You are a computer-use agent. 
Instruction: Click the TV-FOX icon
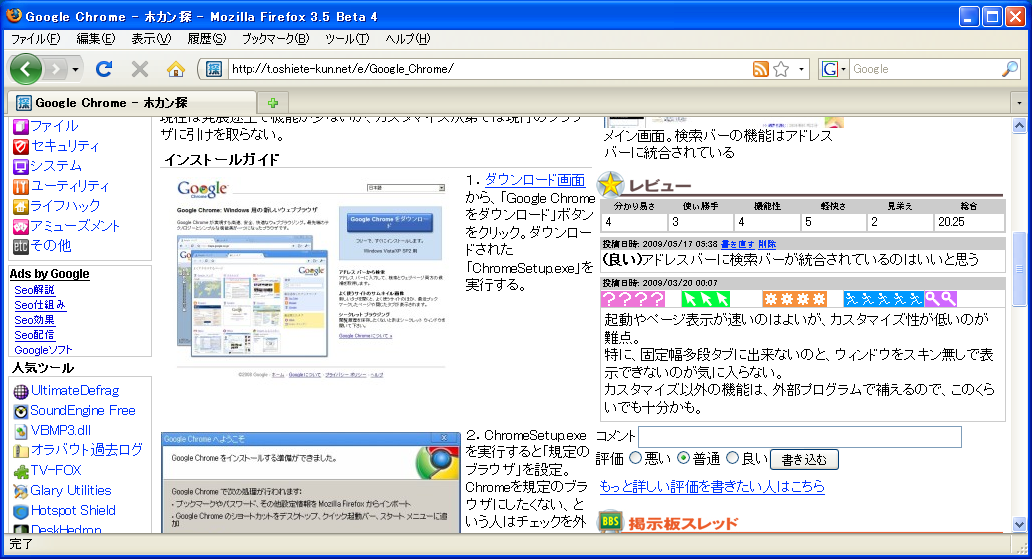(x=21, y=471)
